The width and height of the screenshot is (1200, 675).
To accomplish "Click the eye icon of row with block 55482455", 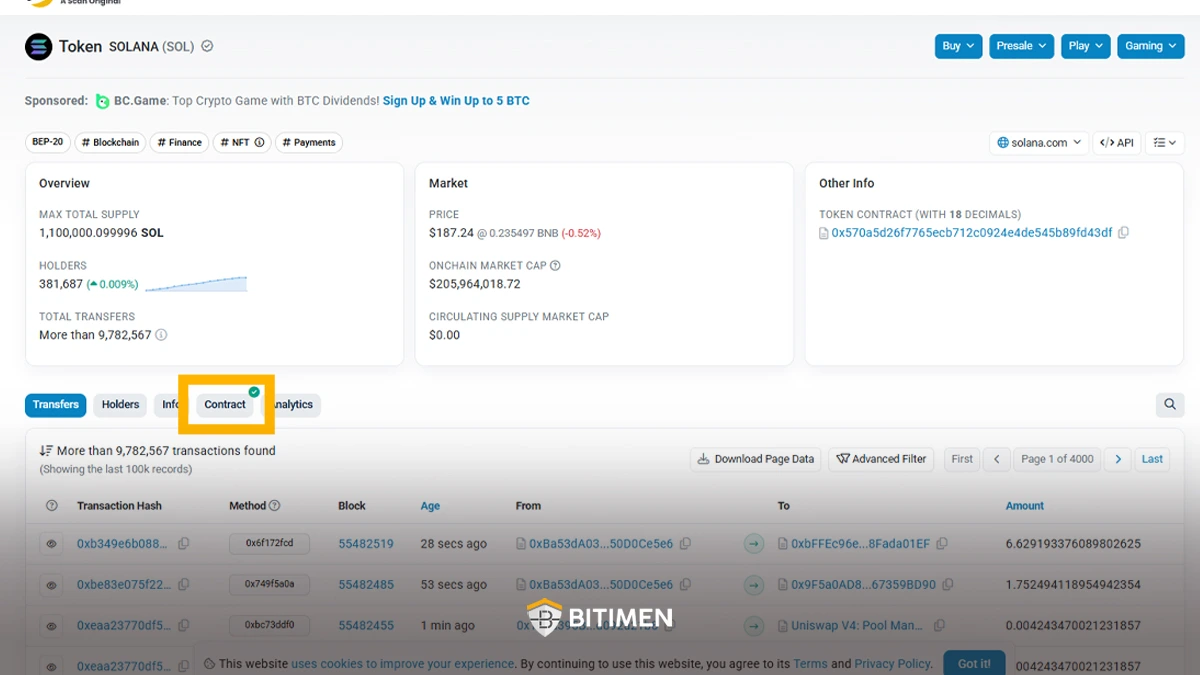I will tap(51, 626).
